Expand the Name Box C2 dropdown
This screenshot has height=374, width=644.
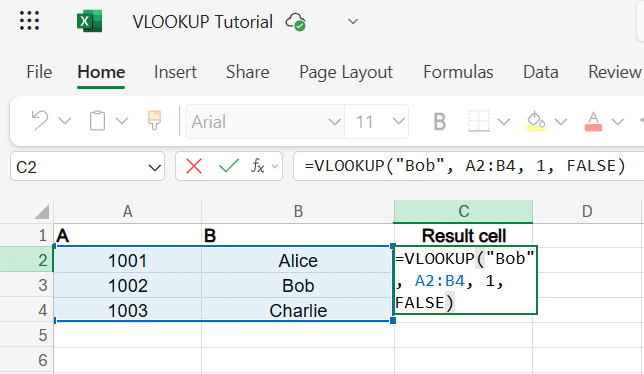pos(154,167)
